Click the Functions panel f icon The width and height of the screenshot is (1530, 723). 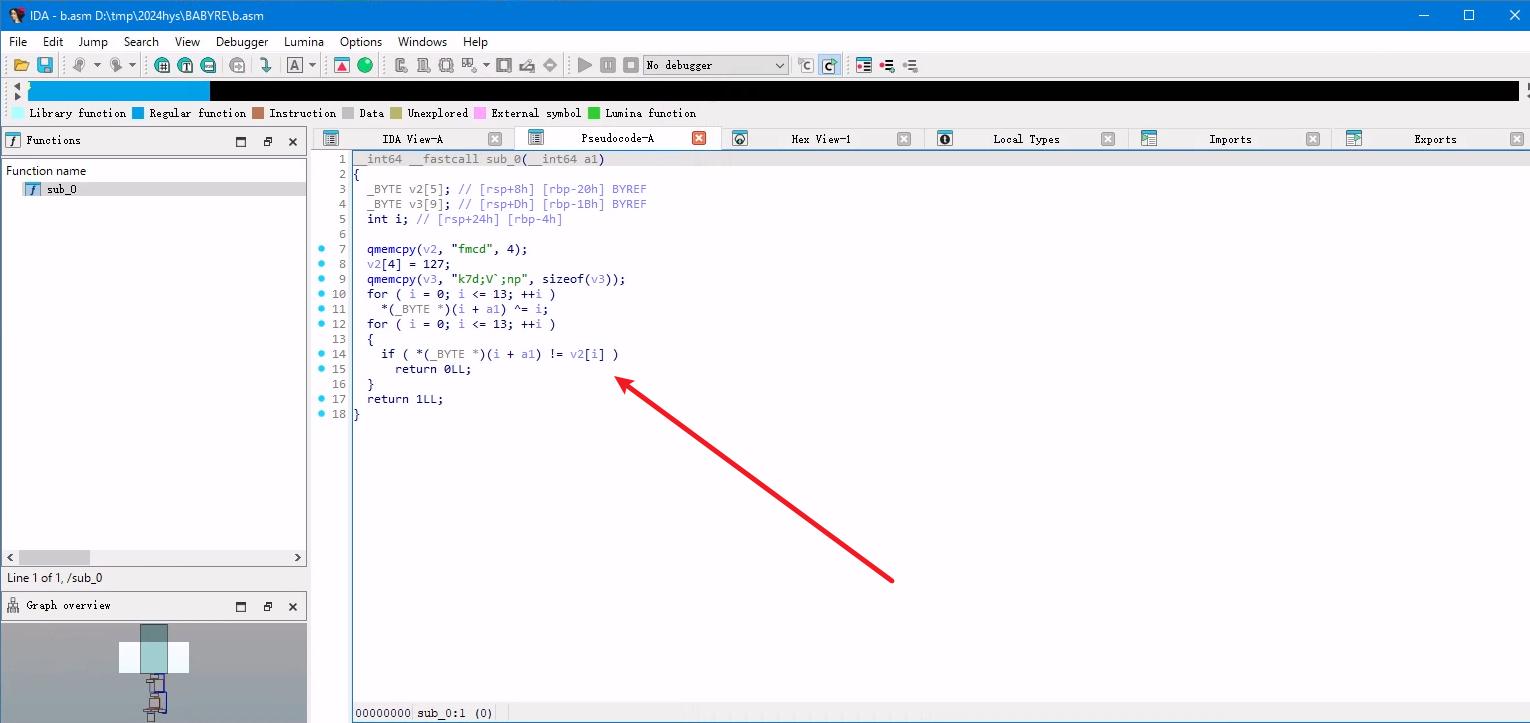tap(13, 141)
